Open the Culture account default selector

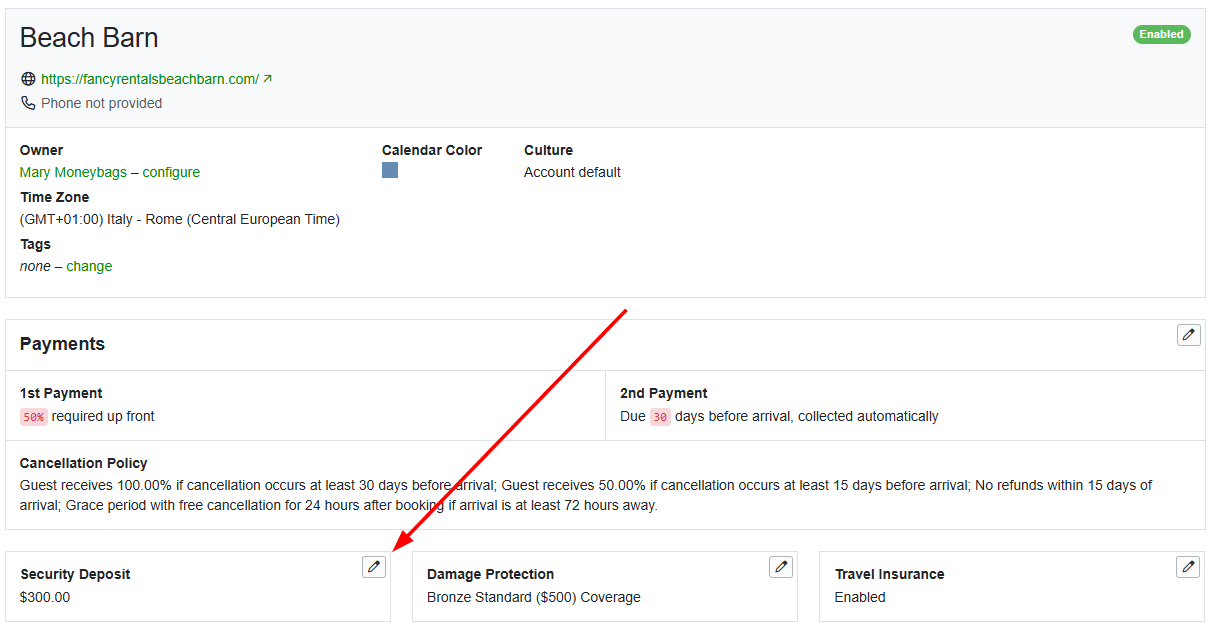572,171
